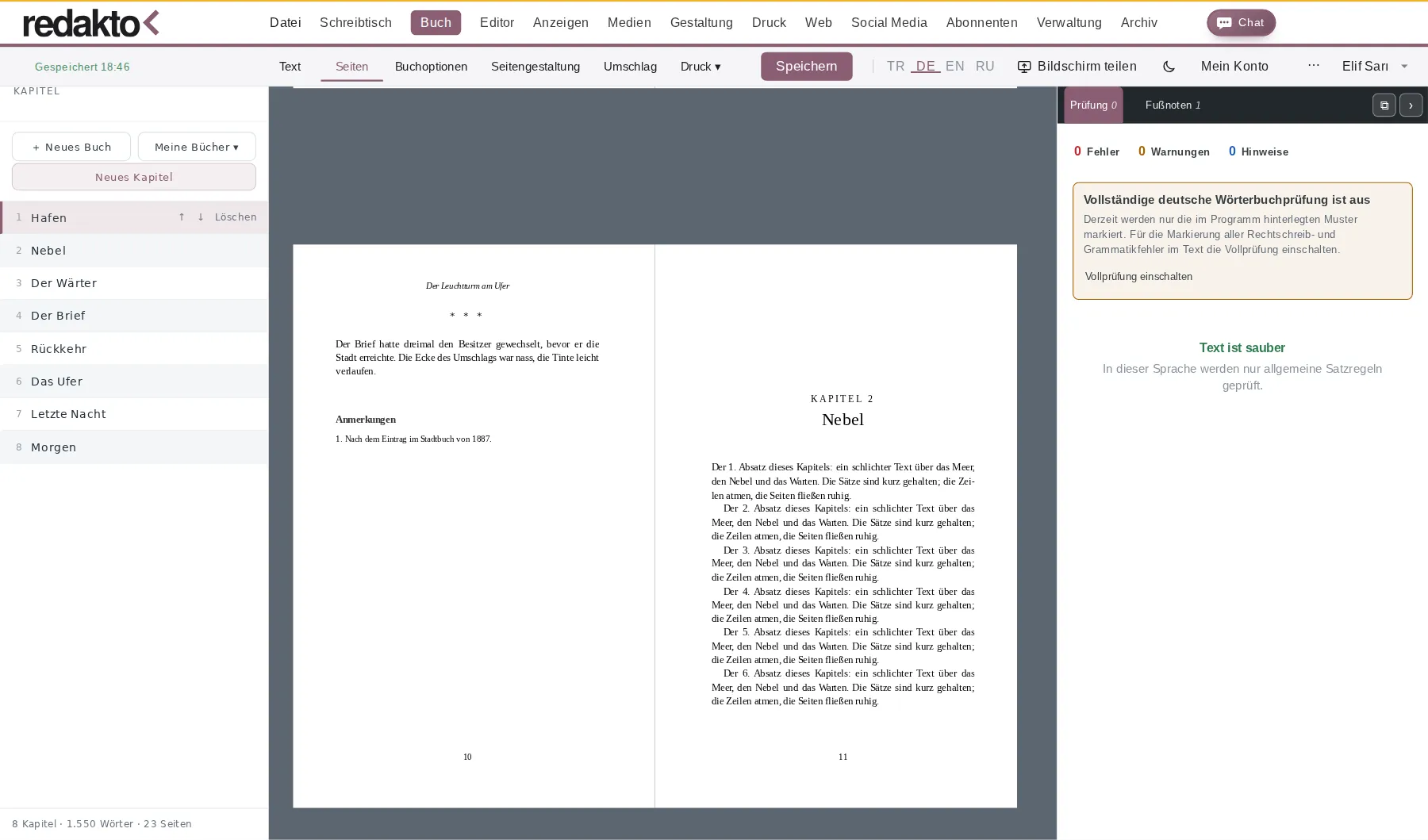
Task: Add a chapter with Neues Kapitel
Action: (134, 177)
